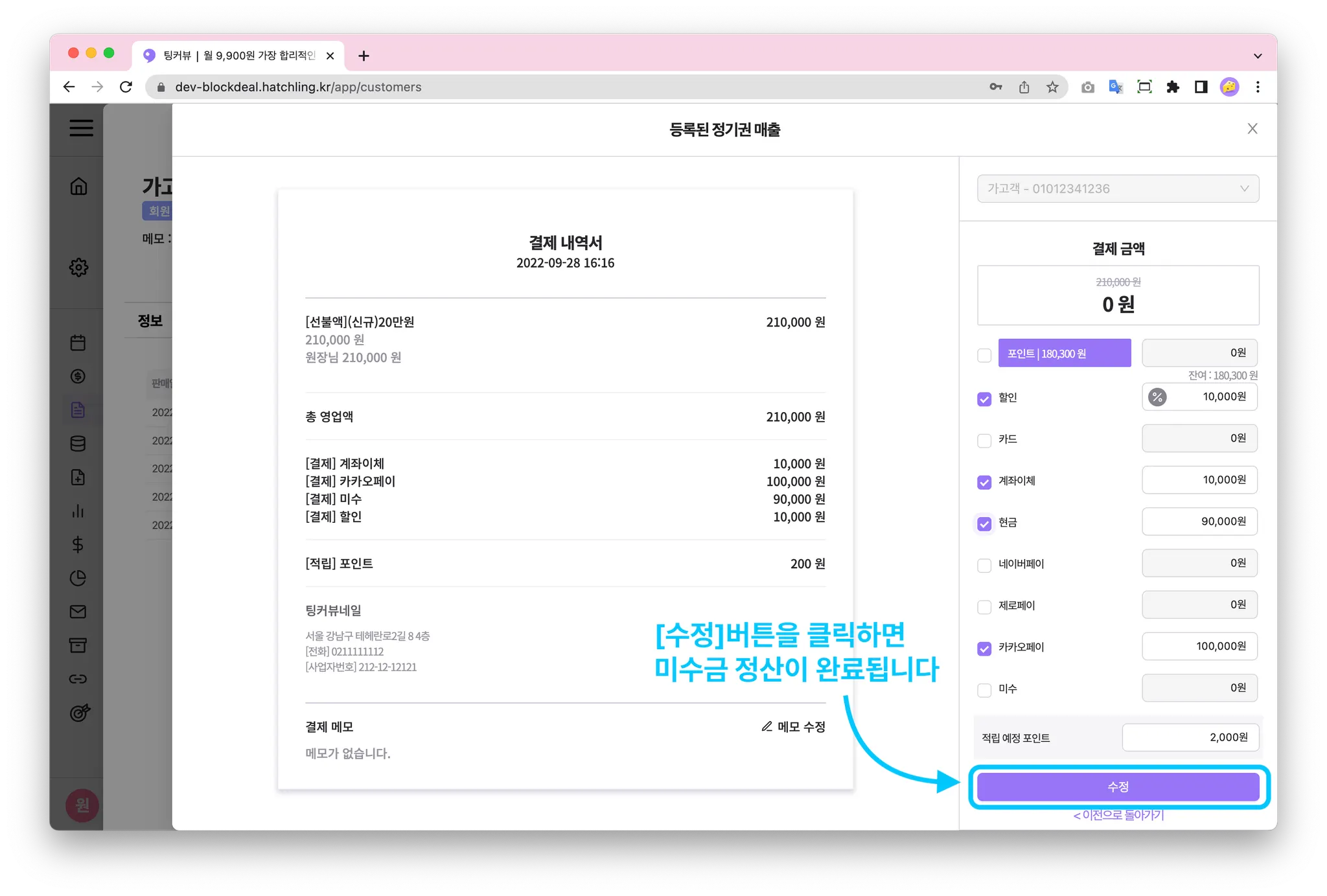This screenshot has width=1327, height=896.
Task: Click the purple 수정 button
Action: 1118,787
